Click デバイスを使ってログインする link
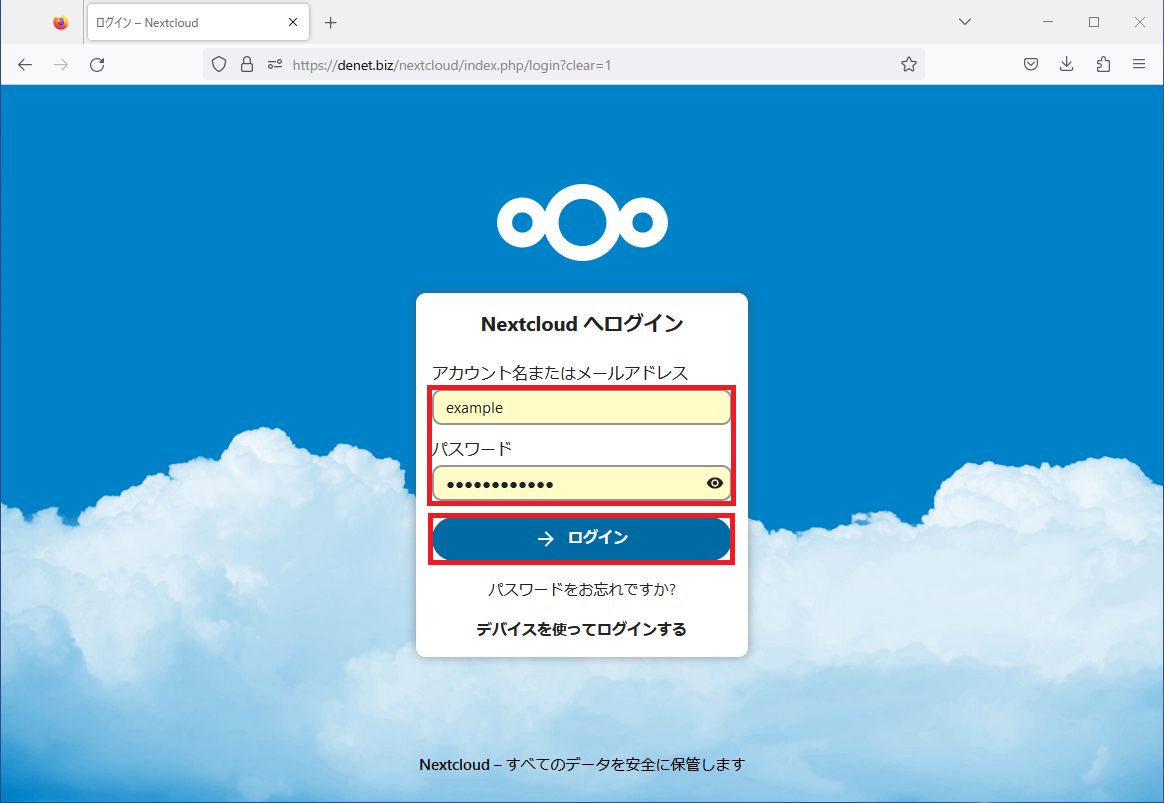Viewport: 1164px width, 803px height. [x=581, y=629]
